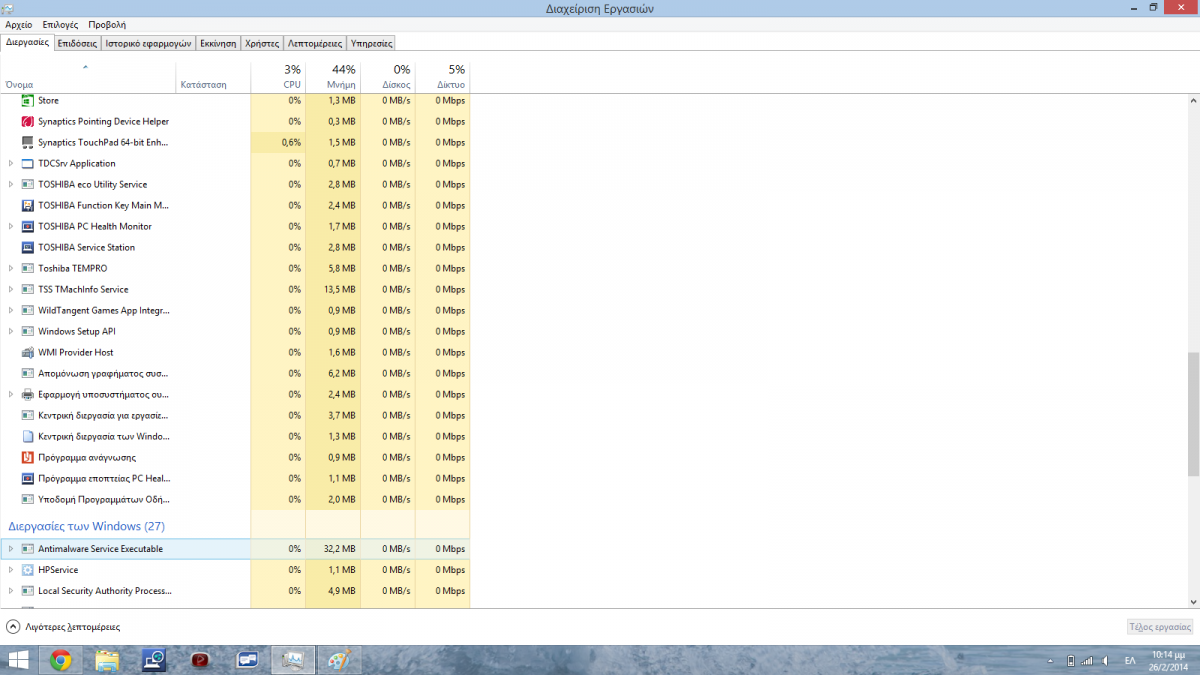Image resolution: width=1200 pixels, height=675 pixels.
Task: Switch to the Χρήστες tab
Action: (x=262, y=43)
